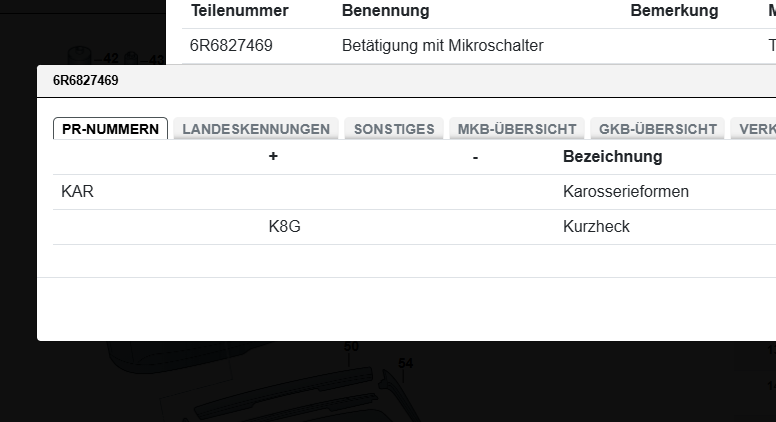Image resolution: width=776 pixels, height=422 pixels.
Task: Click the Benennung column header
Action: [385, 11]
